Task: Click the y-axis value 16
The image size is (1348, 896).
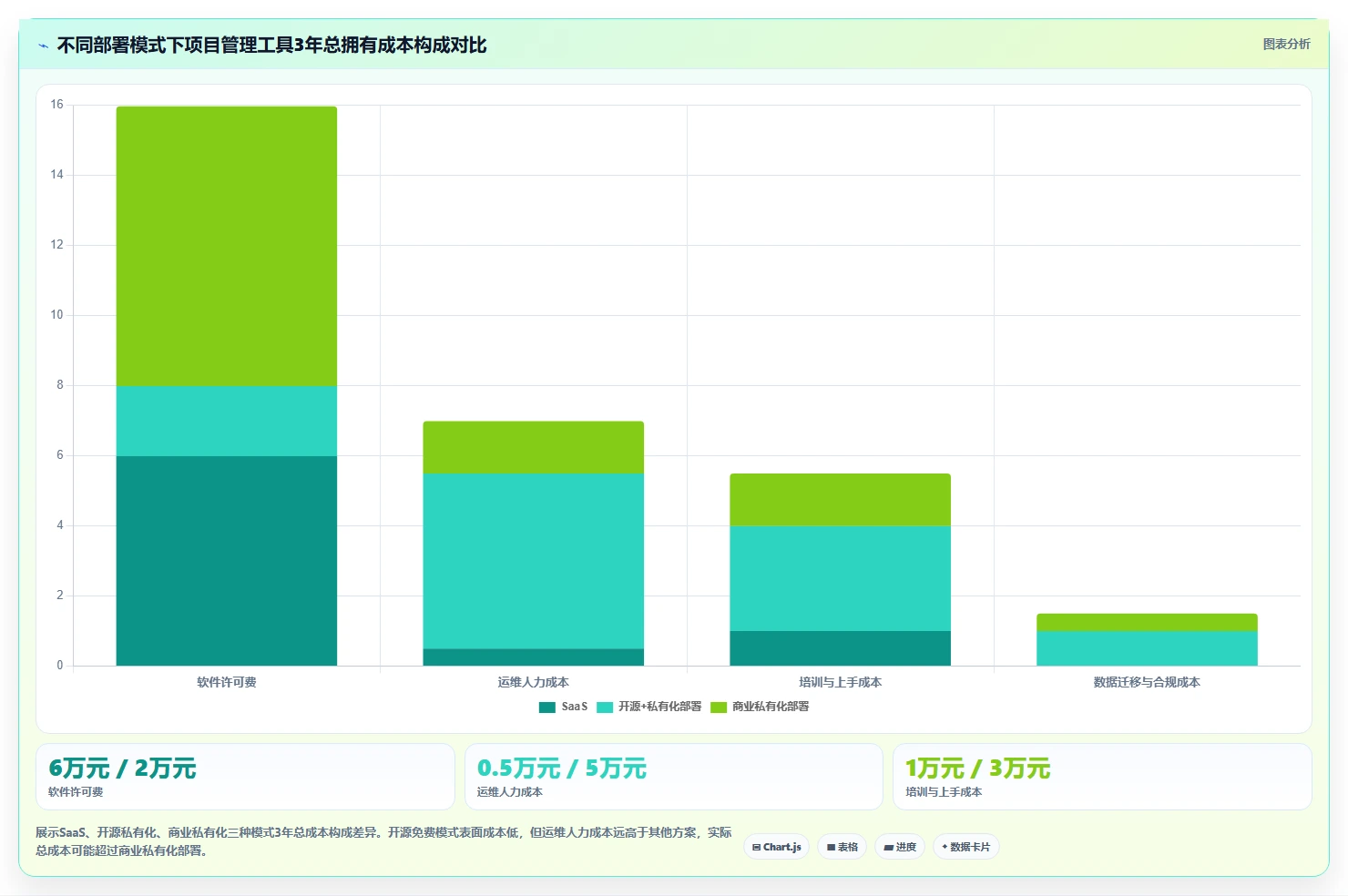Action: tap(57, 105)
